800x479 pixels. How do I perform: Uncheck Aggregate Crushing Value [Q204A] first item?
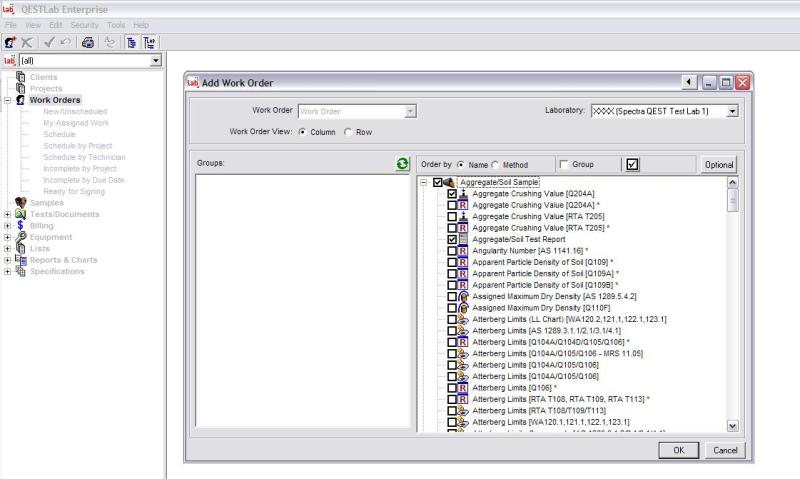(x=453, y=194)
